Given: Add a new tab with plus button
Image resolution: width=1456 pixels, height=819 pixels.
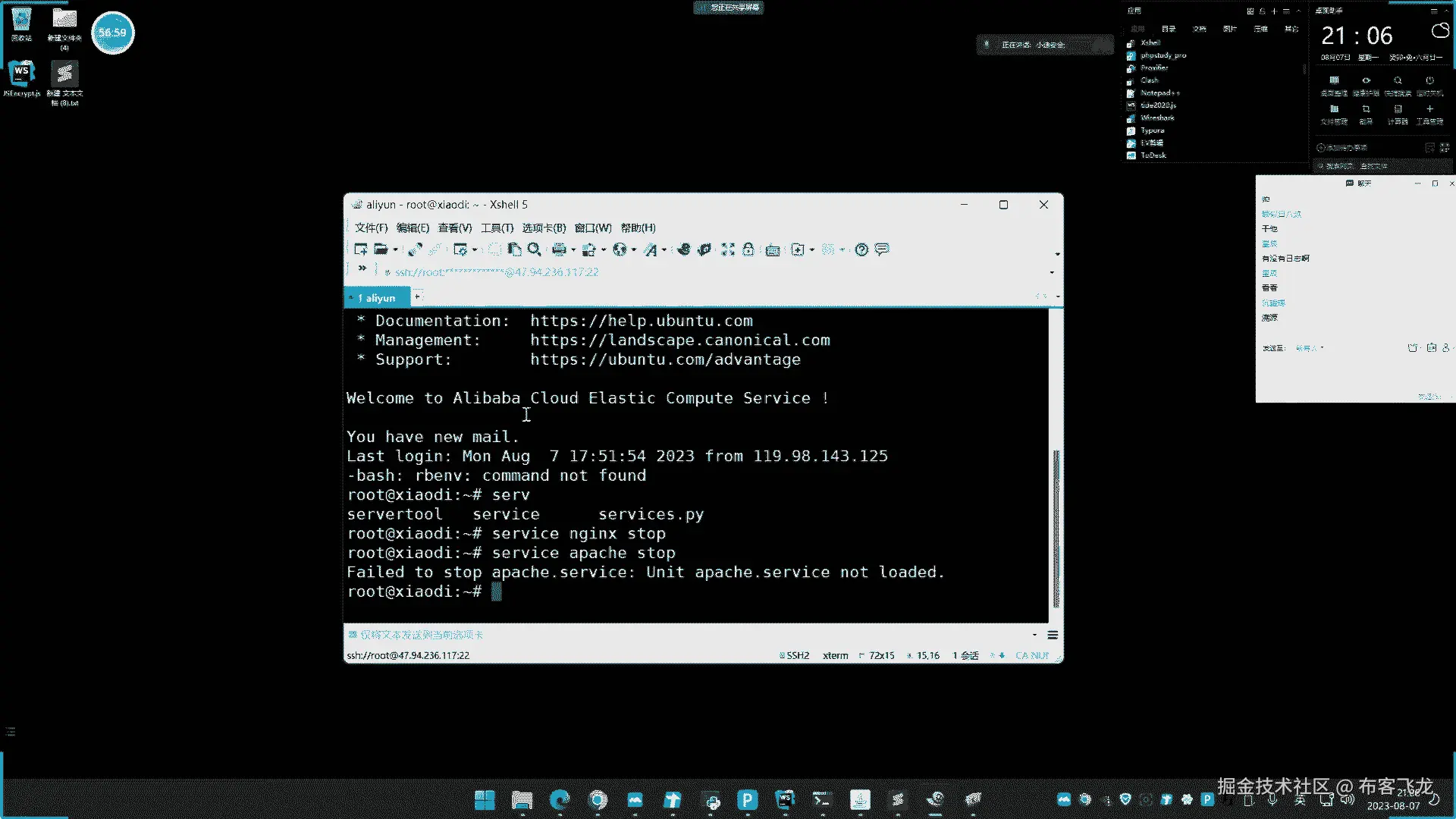Looking at the screenshot, I should point(417,297).
